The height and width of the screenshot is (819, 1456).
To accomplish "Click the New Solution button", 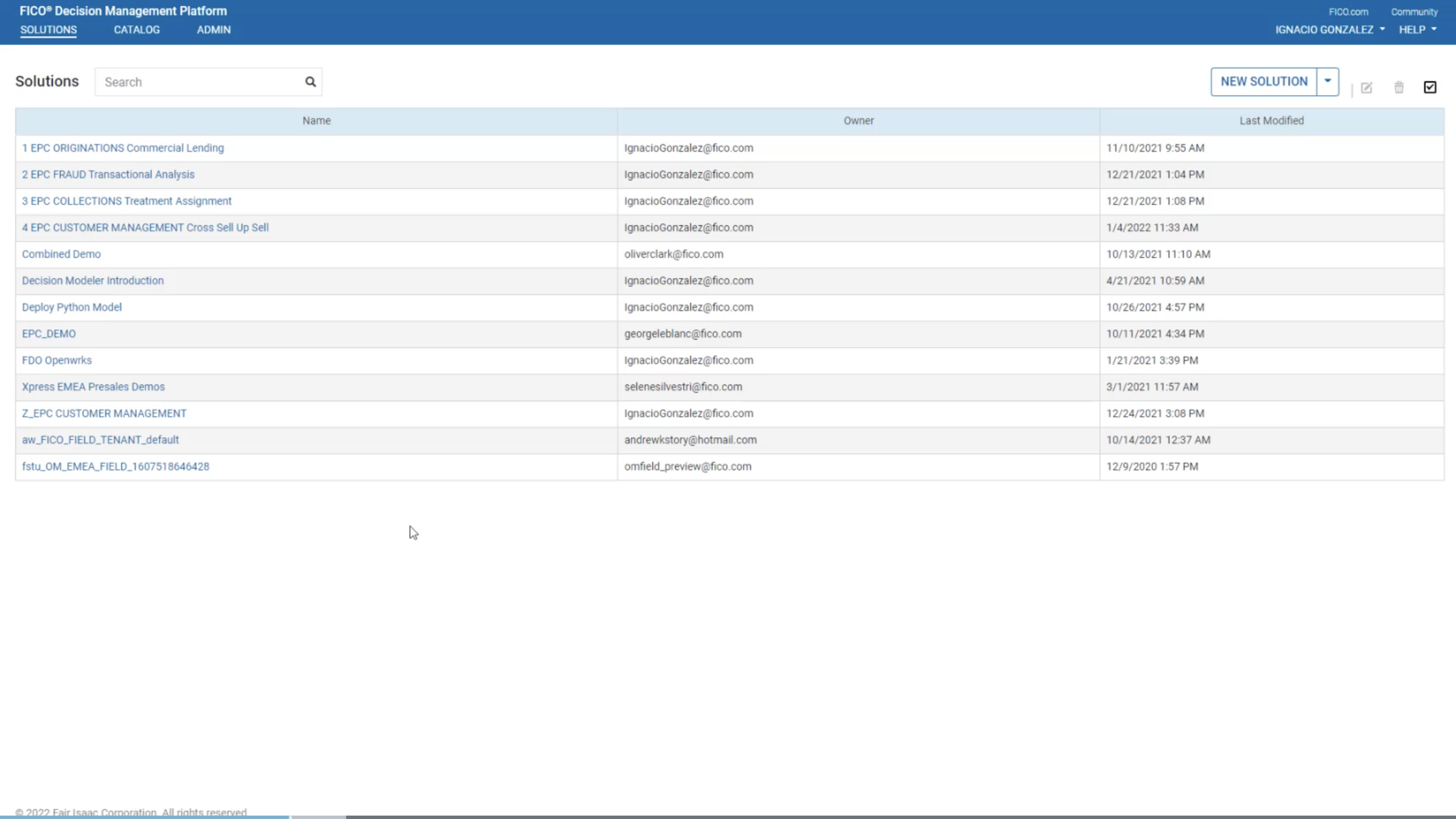I will 1264,81.
